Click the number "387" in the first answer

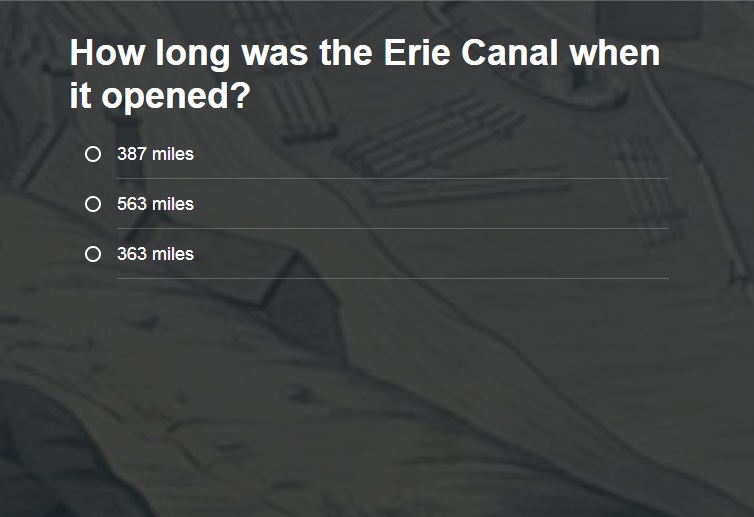click(132, 154)
